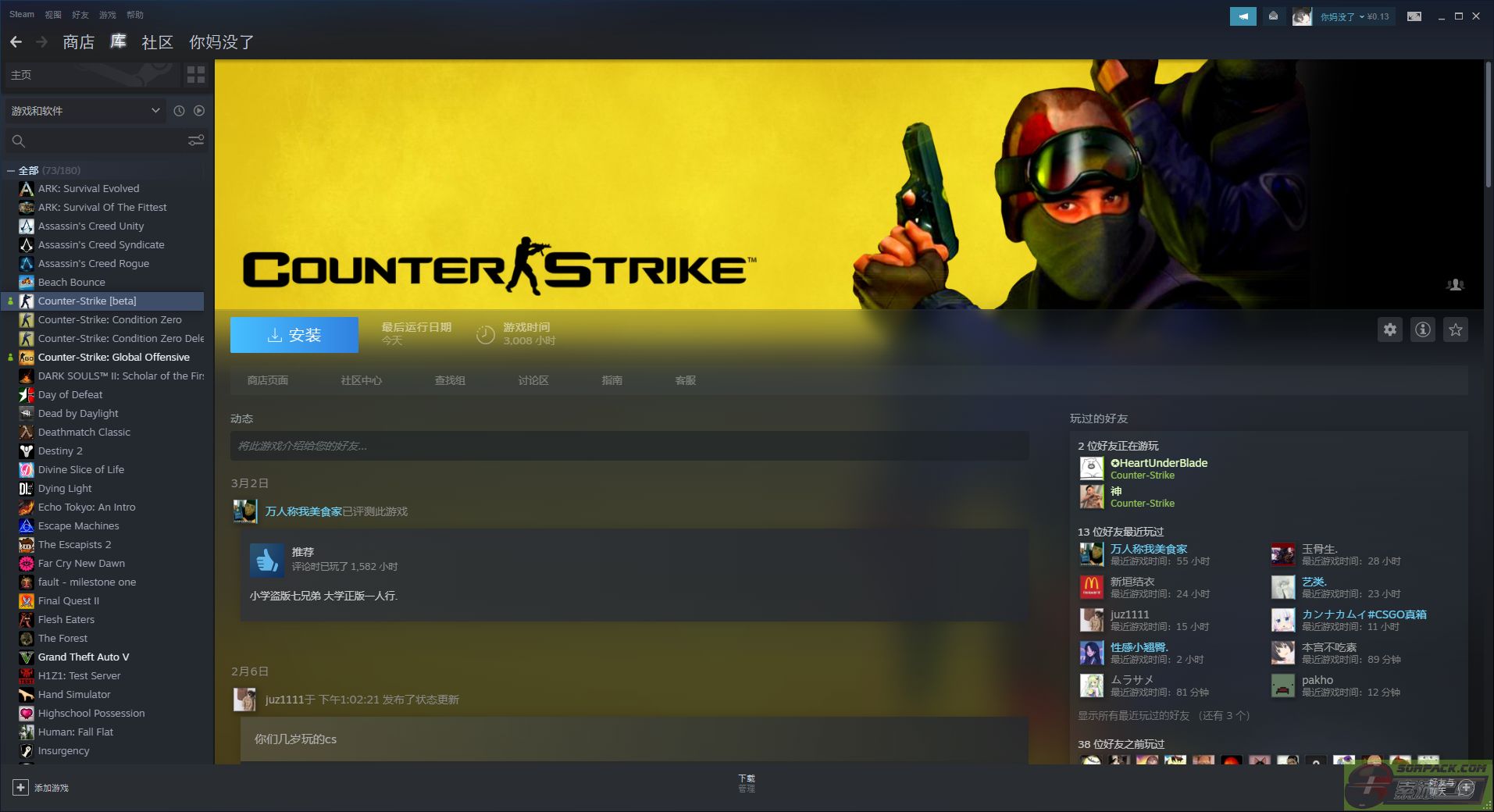
Task: Click the library search magnifier
Action: pyautogui.click(x=19, y=141)
